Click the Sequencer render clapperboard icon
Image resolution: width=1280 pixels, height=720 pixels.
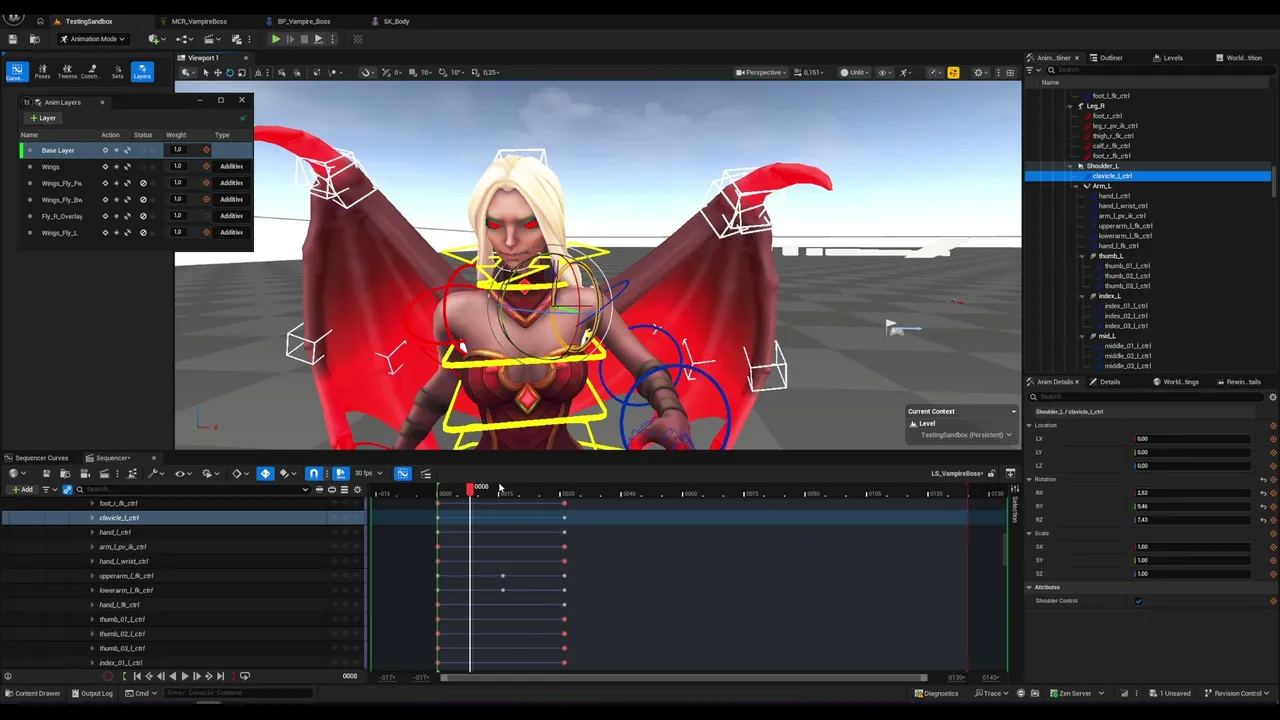coord(104,473)
